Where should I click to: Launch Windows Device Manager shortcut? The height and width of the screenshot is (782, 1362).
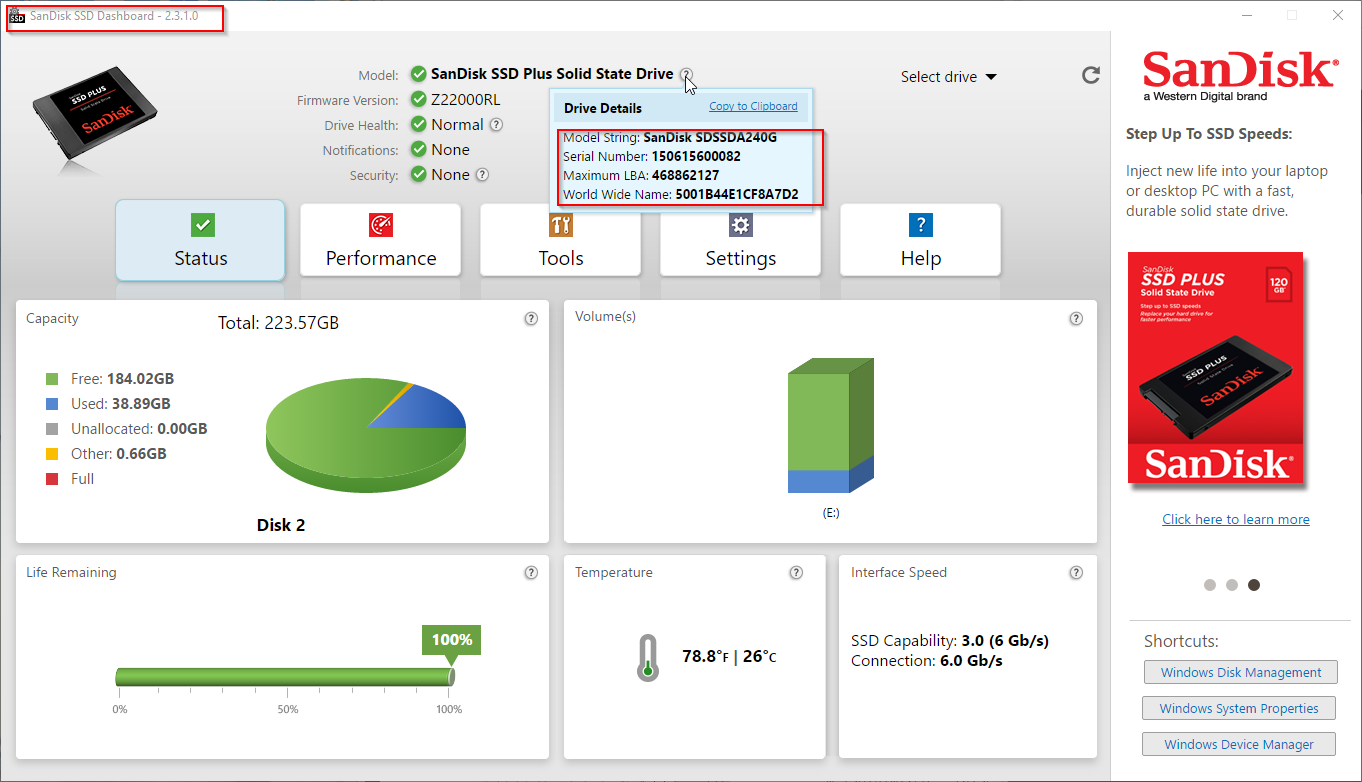pyautogui.click(x=1239, y=744)
